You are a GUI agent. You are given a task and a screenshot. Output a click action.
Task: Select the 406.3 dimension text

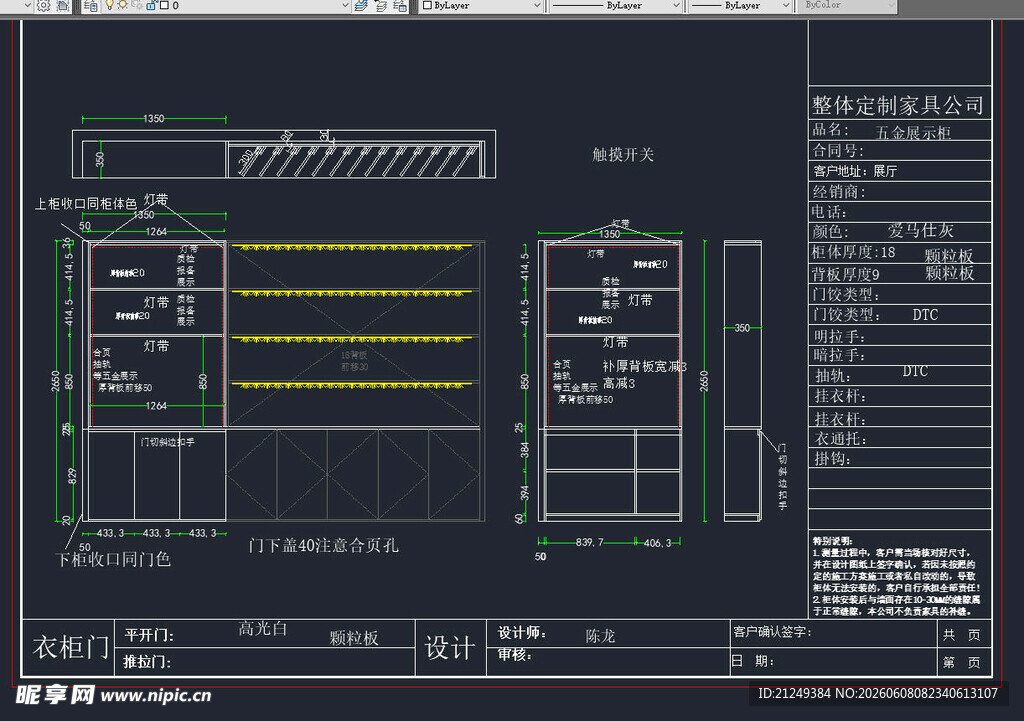pos(656,543)
